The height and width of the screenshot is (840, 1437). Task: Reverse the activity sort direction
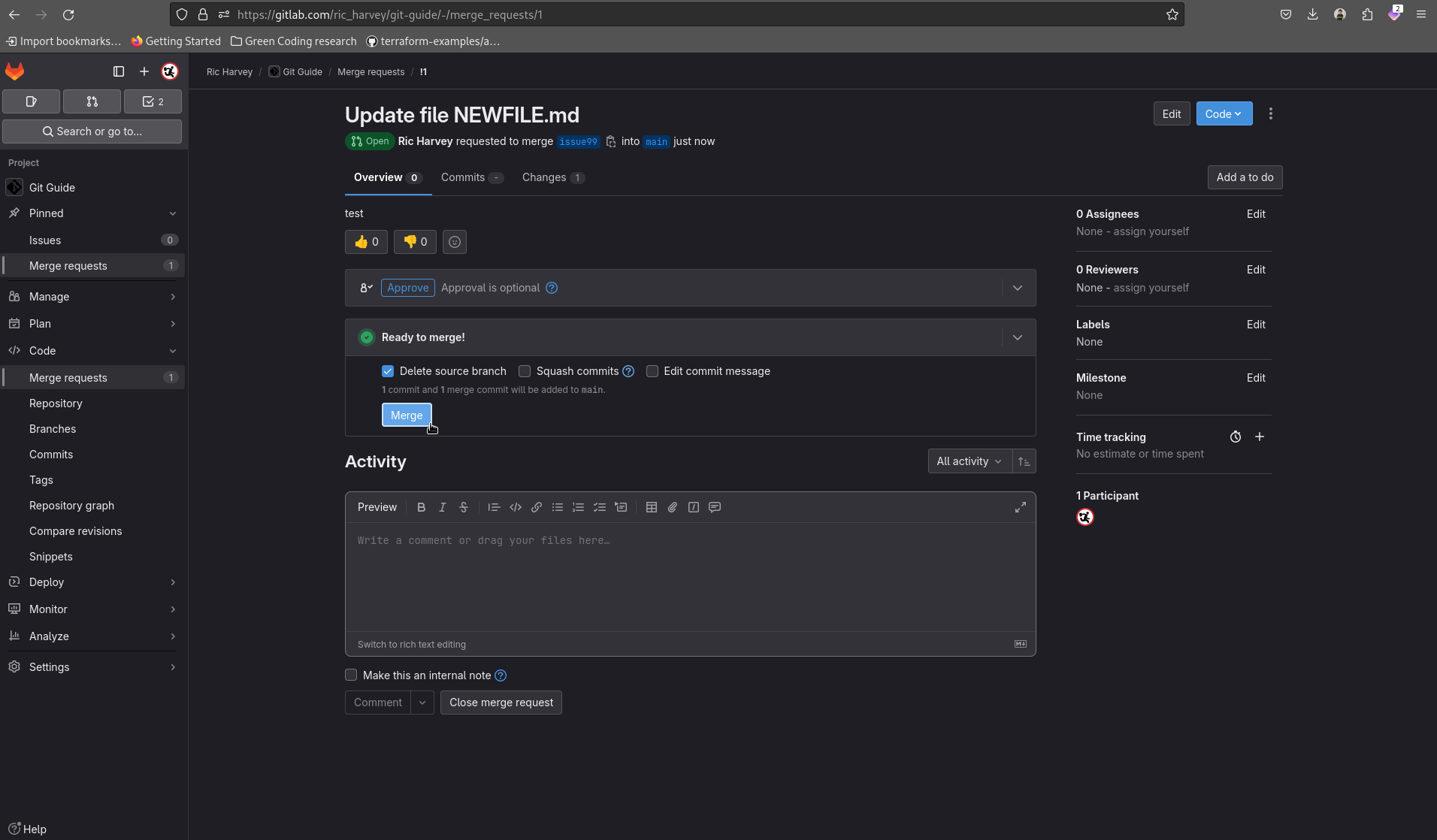pos(1024,461)
